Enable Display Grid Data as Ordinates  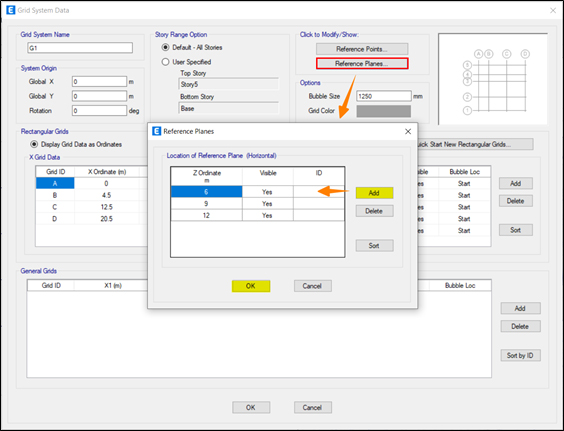[34, 144]
